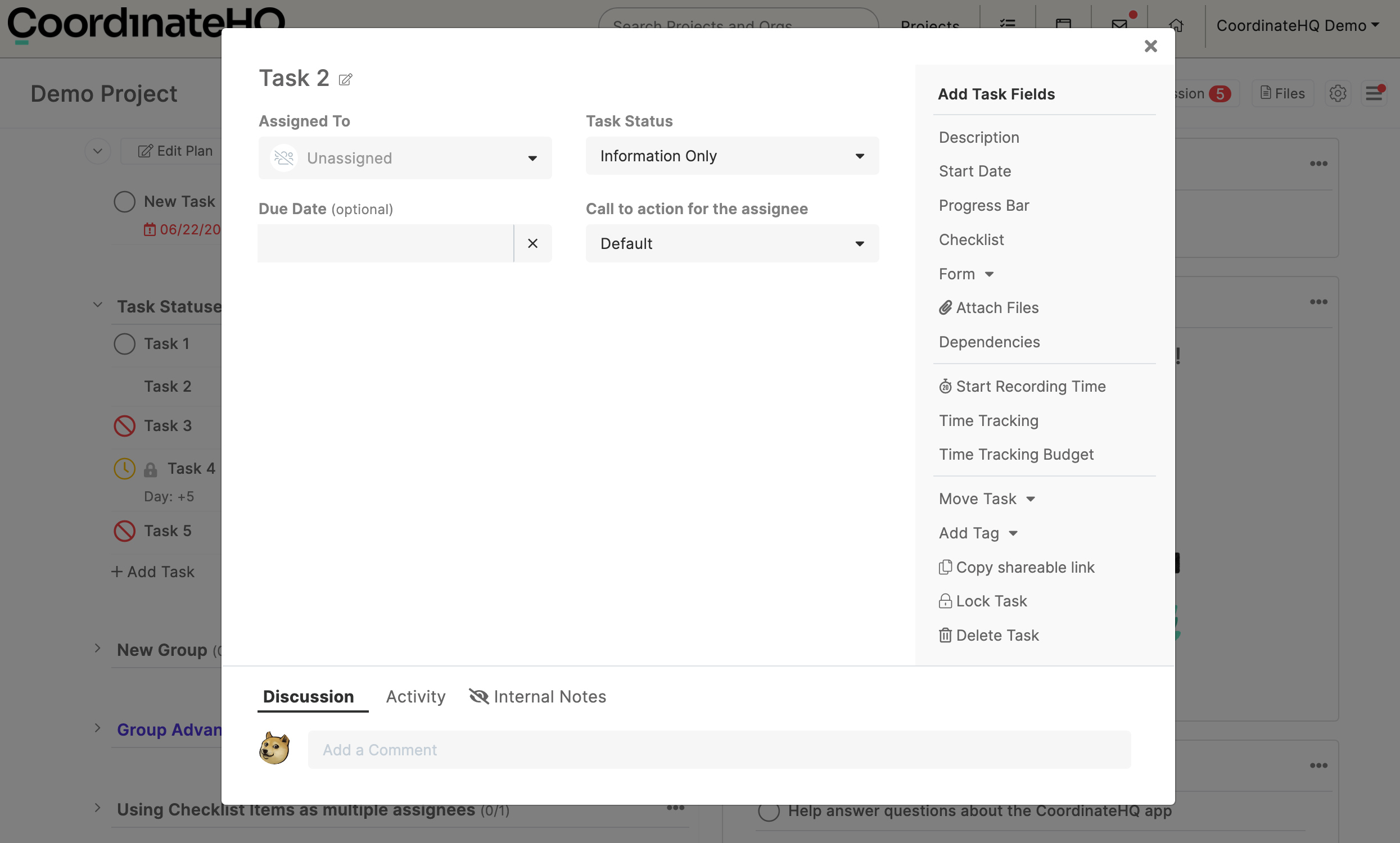Image resolution: width=1400 pixels, height=843 pixels.
Task: Copy shareable link for the task
Action: (x=1017, y=567)
